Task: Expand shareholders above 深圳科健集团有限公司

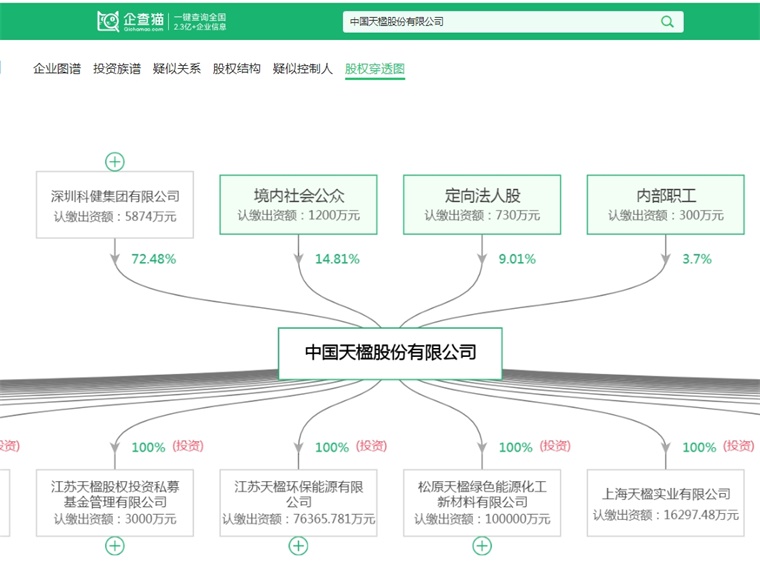Action: click(x=115, y=161)
